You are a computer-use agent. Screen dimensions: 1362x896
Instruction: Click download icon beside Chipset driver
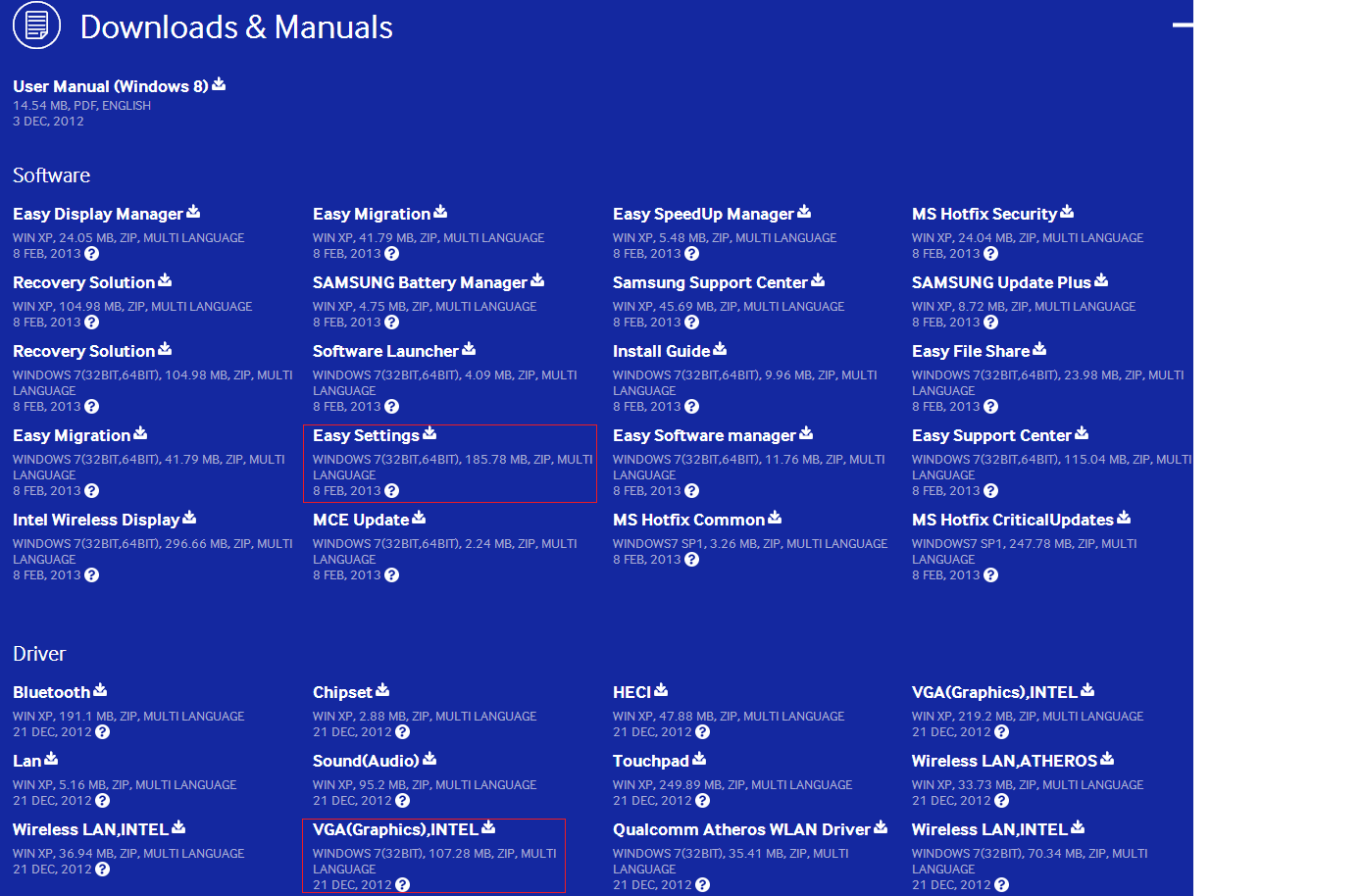pos(382,690)
